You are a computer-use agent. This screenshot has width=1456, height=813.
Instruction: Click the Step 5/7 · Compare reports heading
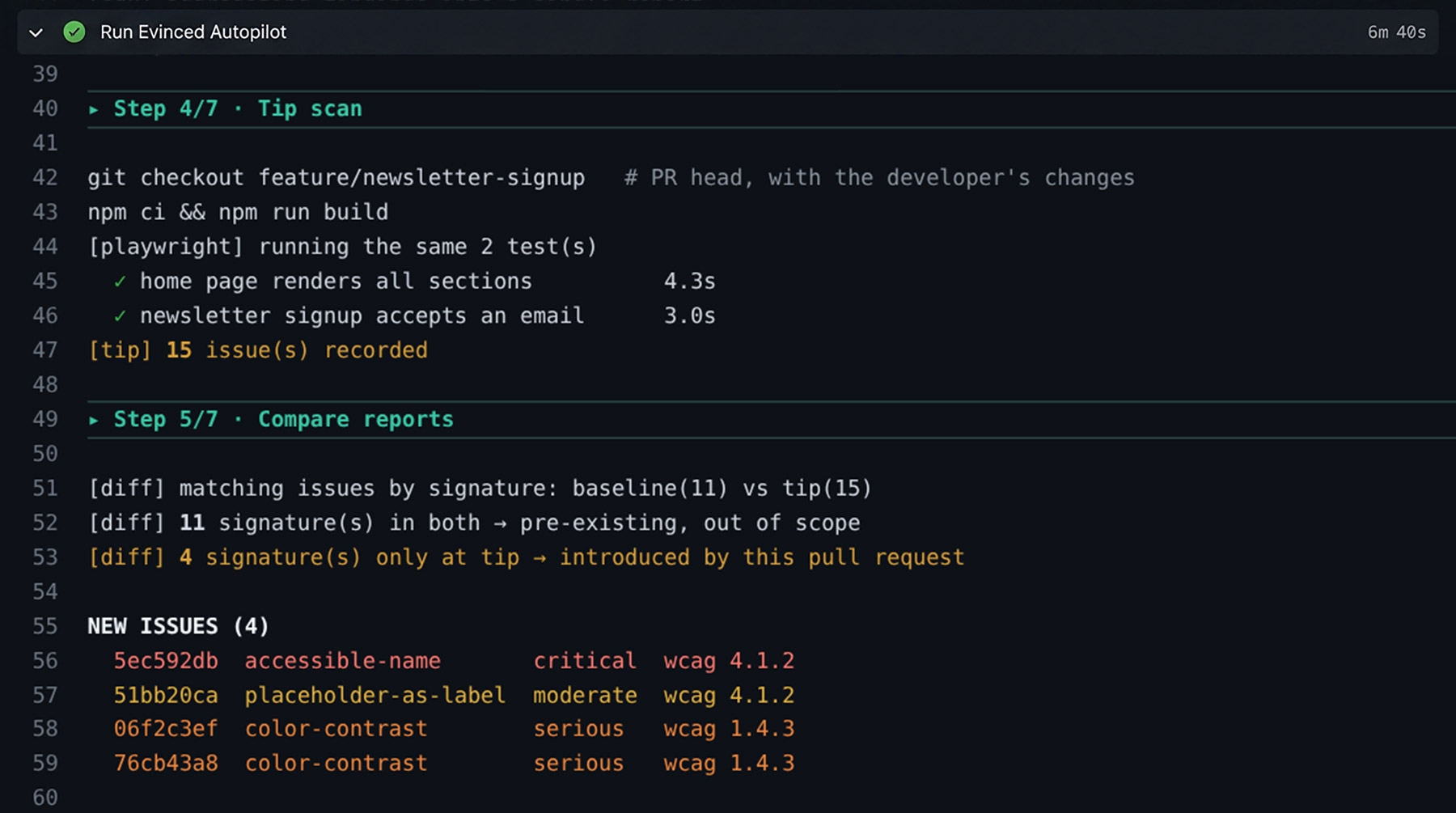[283, 419]
